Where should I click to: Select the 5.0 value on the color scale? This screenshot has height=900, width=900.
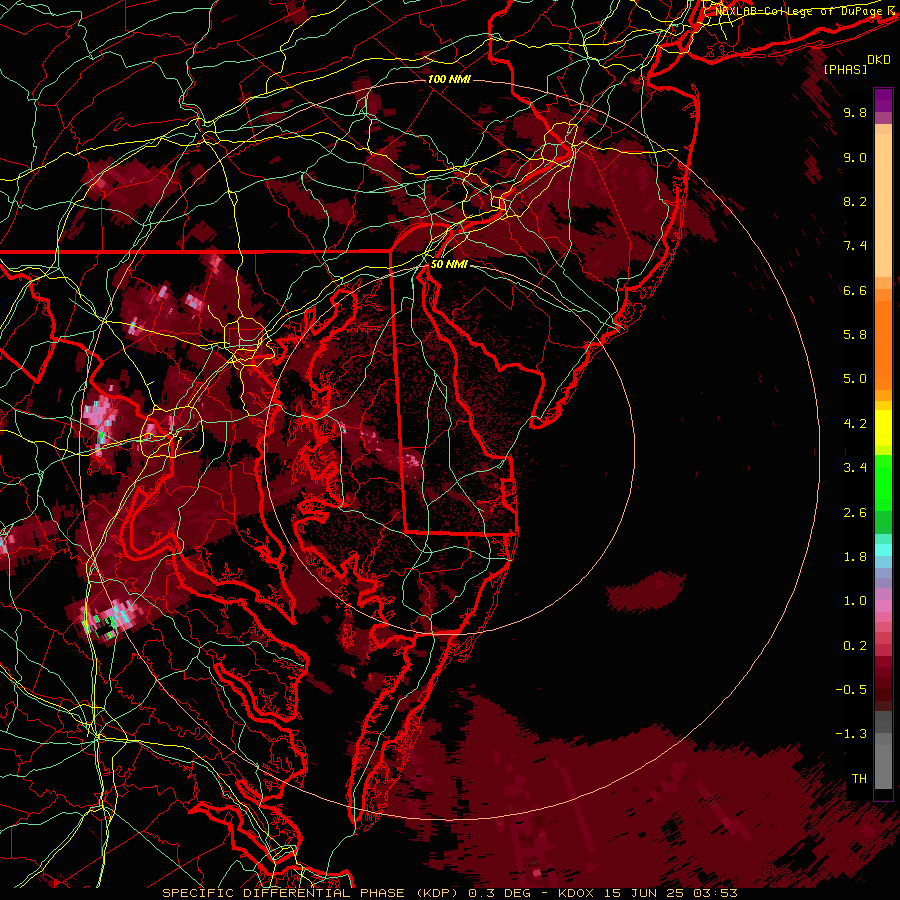click(x=855, y=379)
